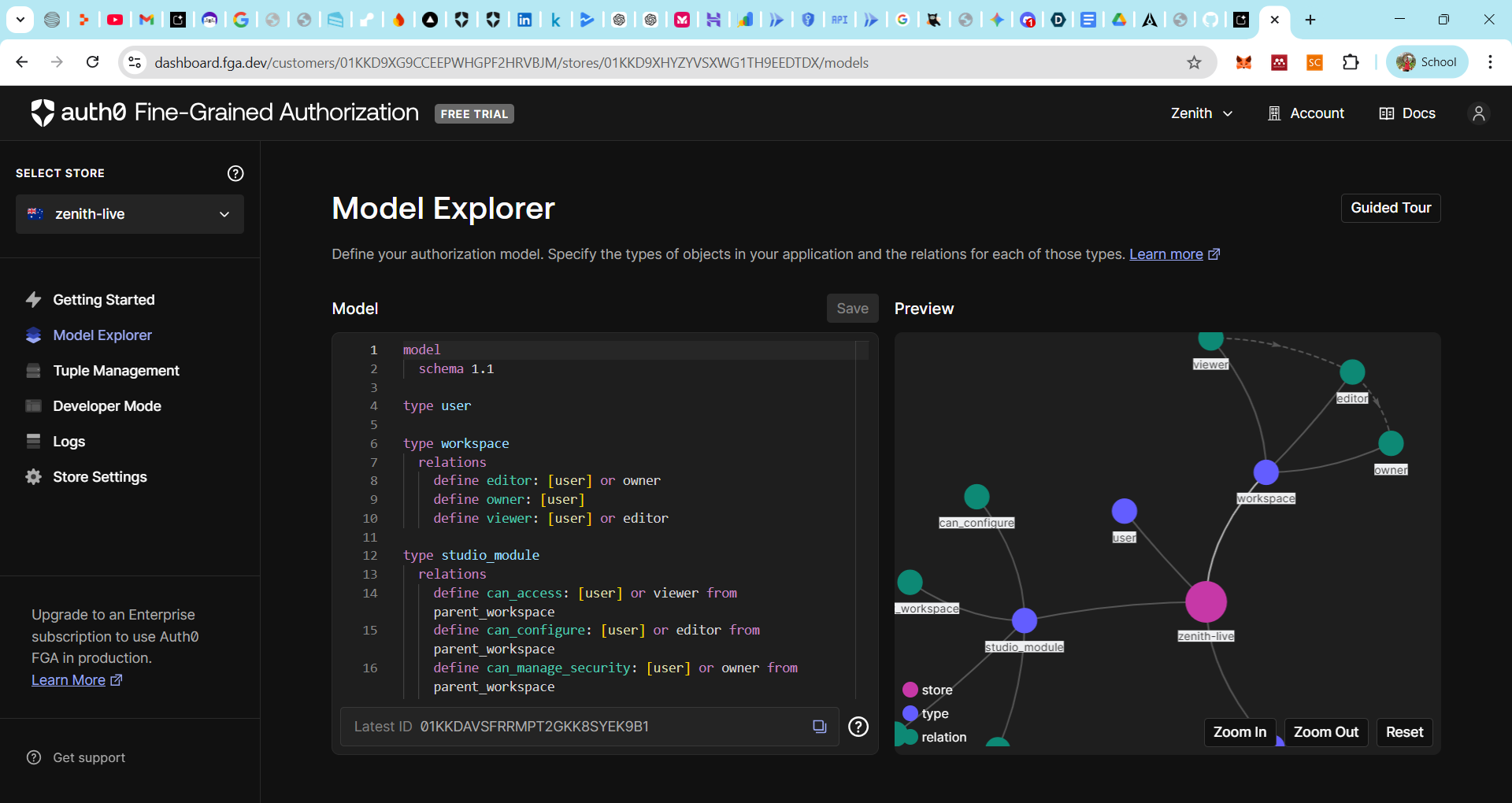Close the active browser tab
Image resolution: width=1512 pixels, height=803 pixels.
[1275, 20]
